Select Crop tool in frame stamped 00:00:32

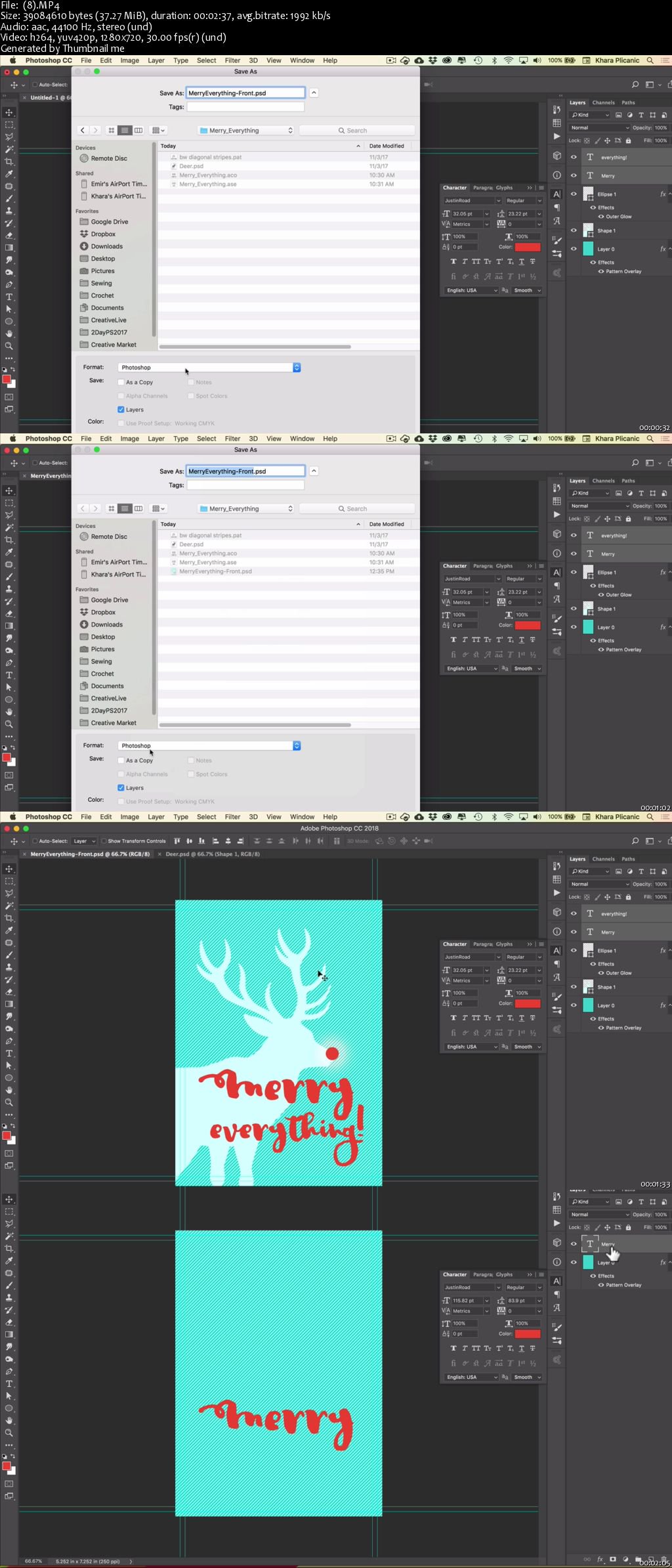point(9,162)
